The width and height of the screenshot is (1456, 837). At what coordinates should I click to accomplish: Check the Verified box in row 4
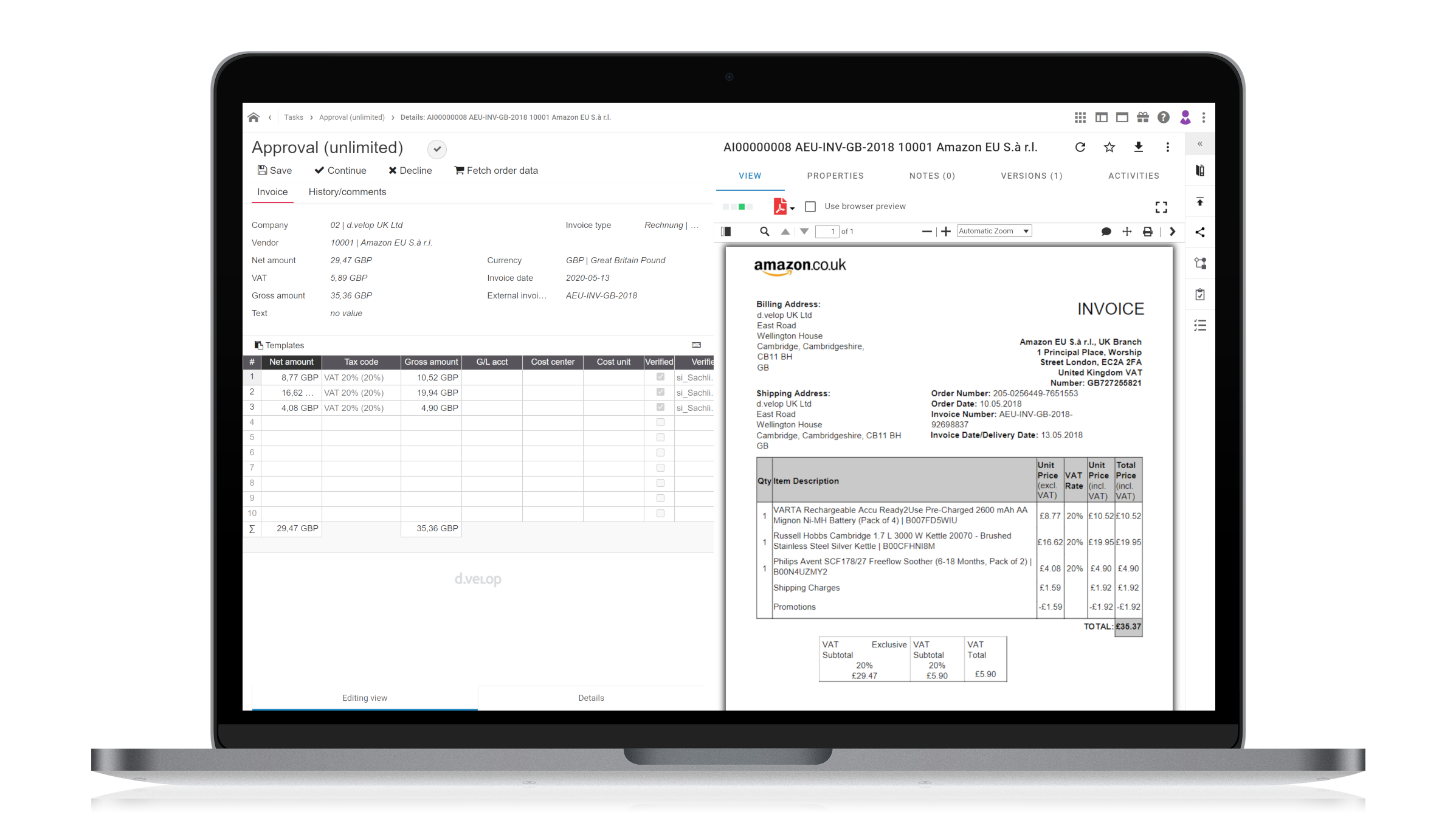[660, 422]
